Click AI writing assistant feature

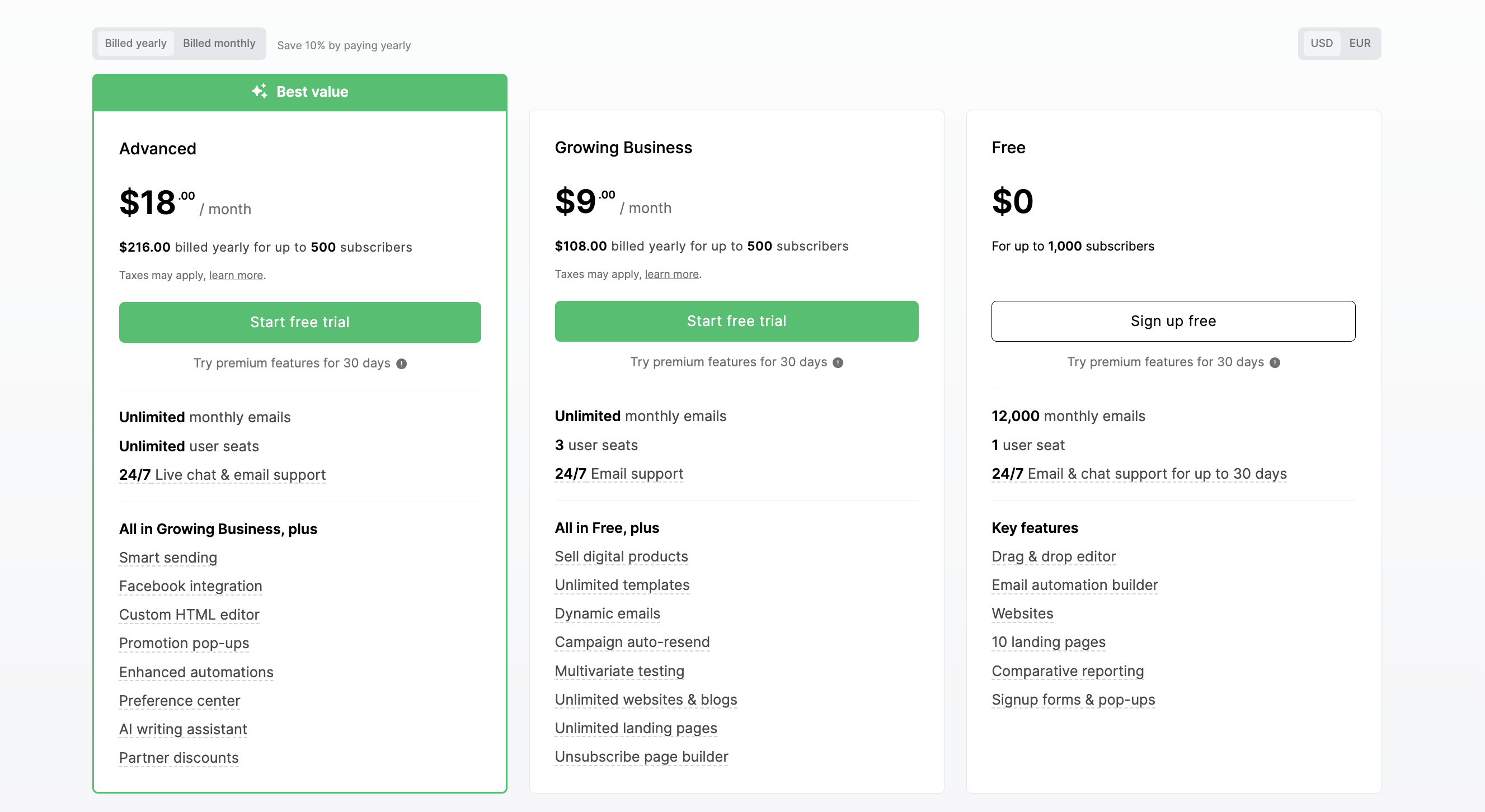coord(183,729)
